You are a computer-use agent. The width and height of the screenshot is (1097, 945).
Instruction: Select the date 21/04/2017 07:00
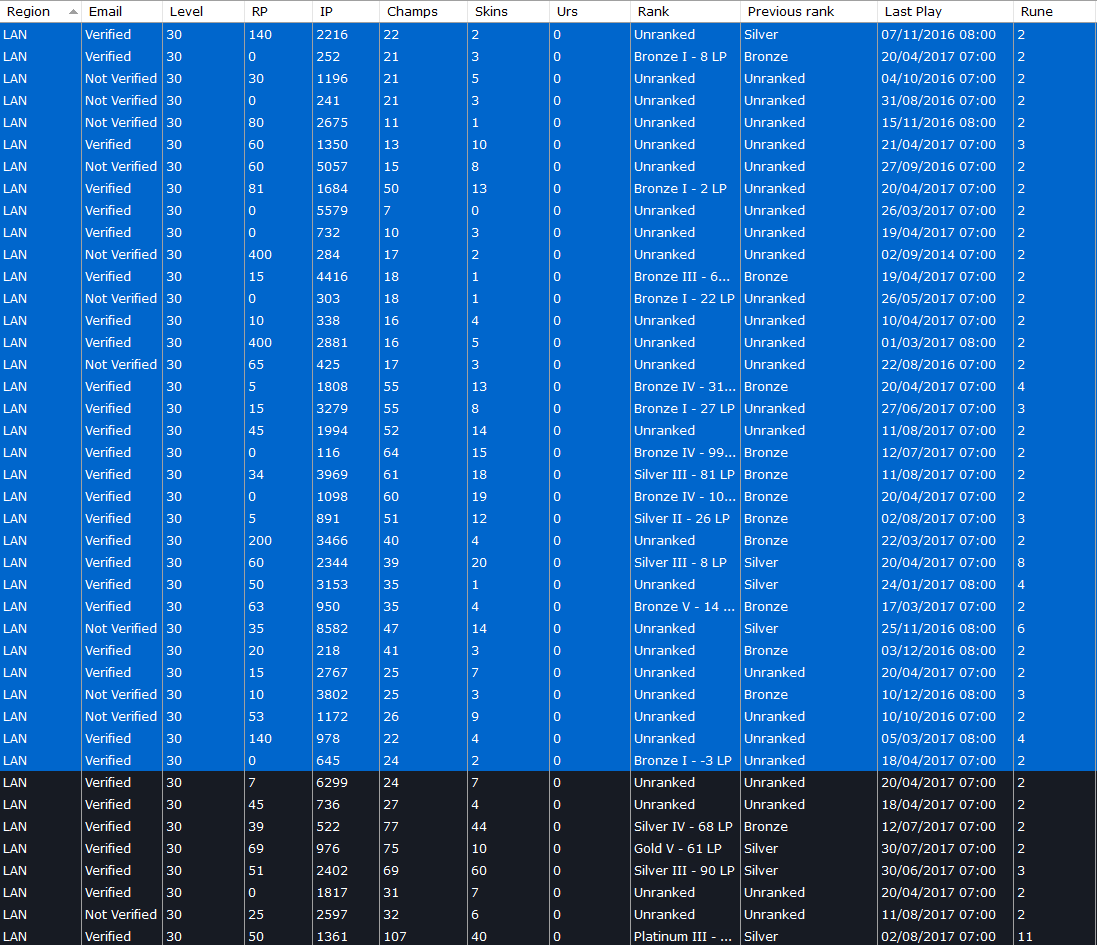(938, 145)
